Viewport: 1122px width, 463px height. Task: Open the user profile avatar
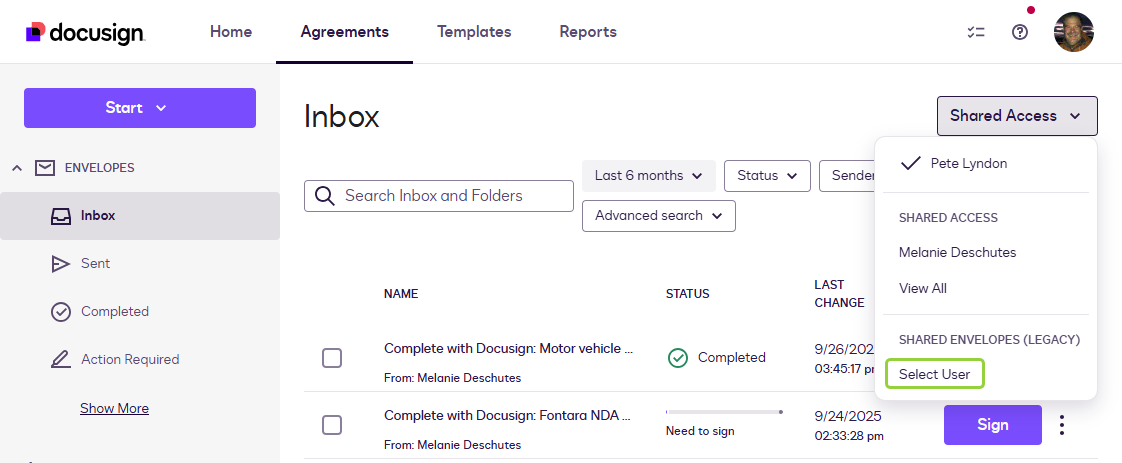1073,32
